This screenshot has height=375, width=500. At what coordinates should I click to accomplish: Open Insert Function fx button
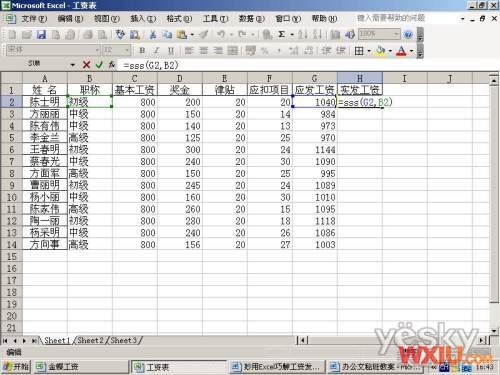pyautogui.click(x=112, y=65)
